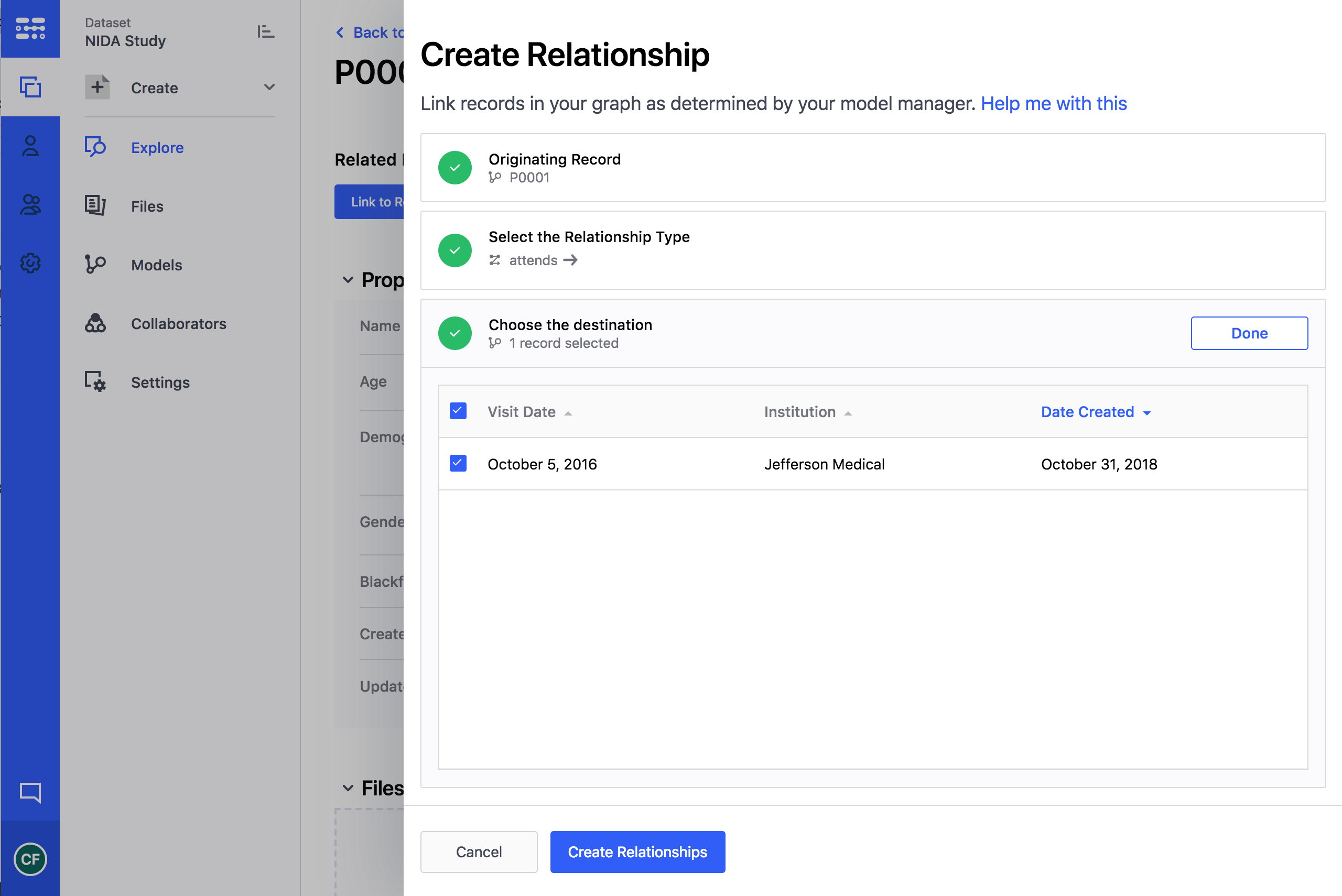
Task: Go to Collaborators in sidebar
Action: pos(178,323)
